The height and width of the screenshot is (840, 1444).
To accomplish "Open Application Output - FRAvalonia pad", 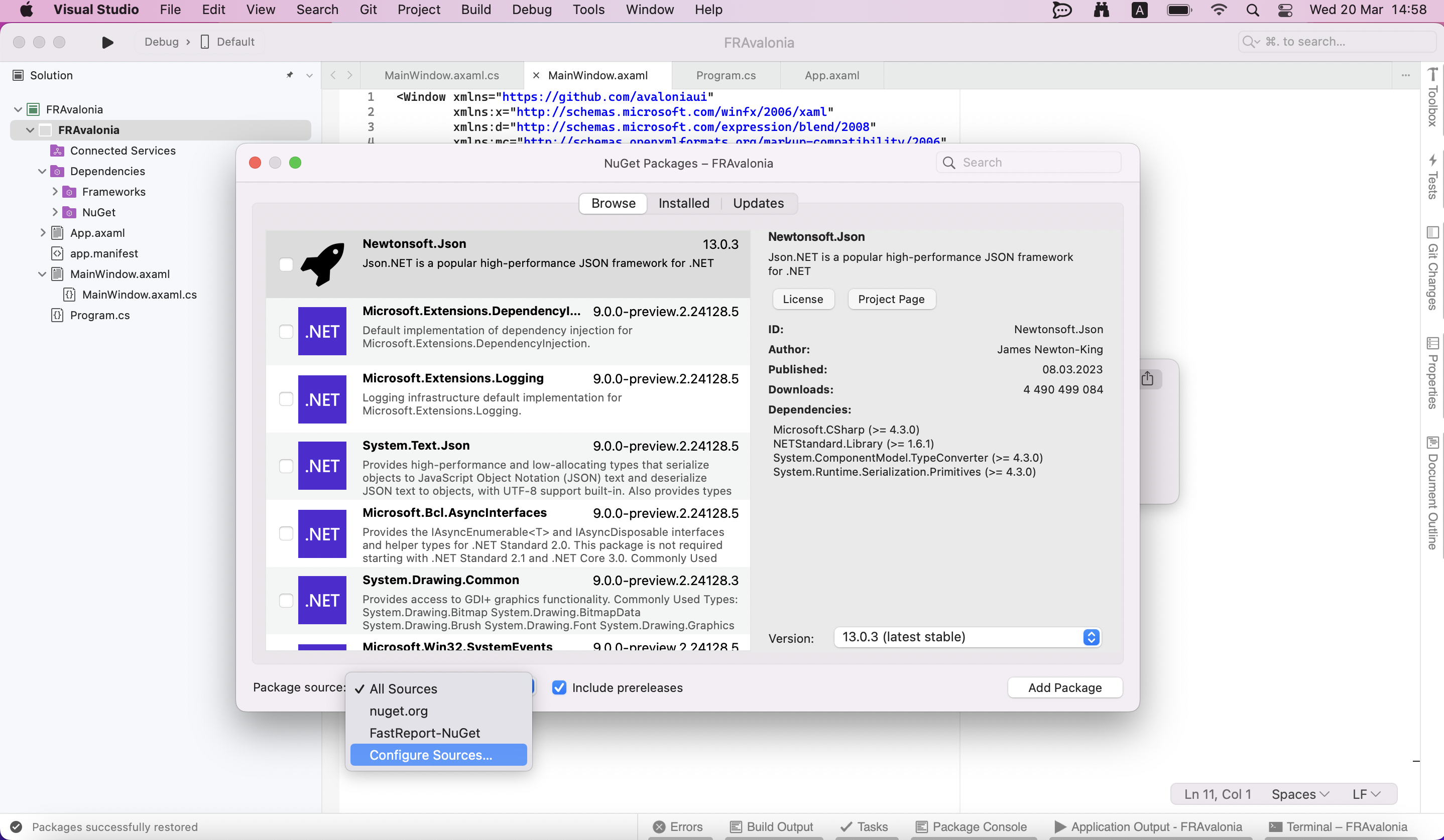I will (1148, 826).
